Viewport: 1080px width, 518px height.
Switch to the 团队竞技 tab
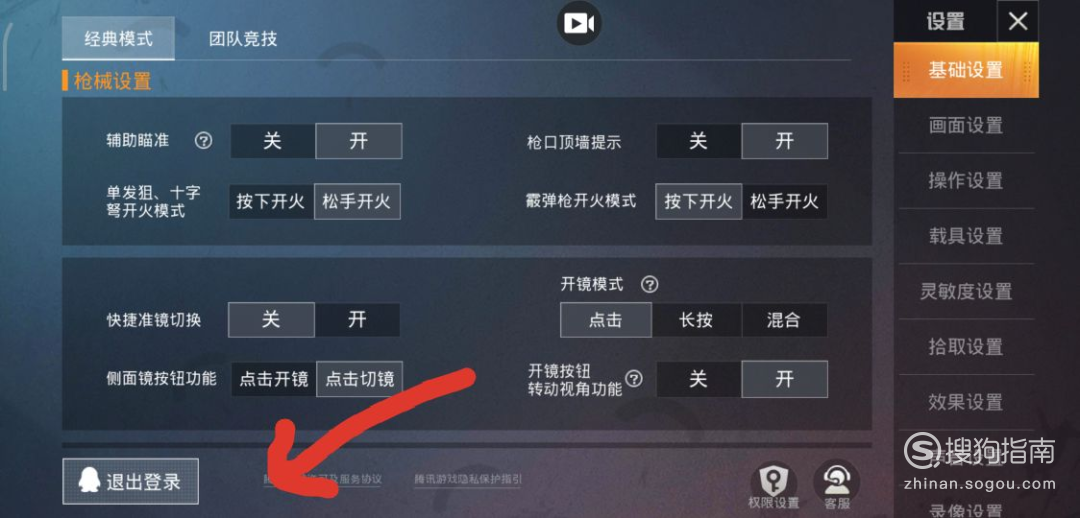point(243,39)
